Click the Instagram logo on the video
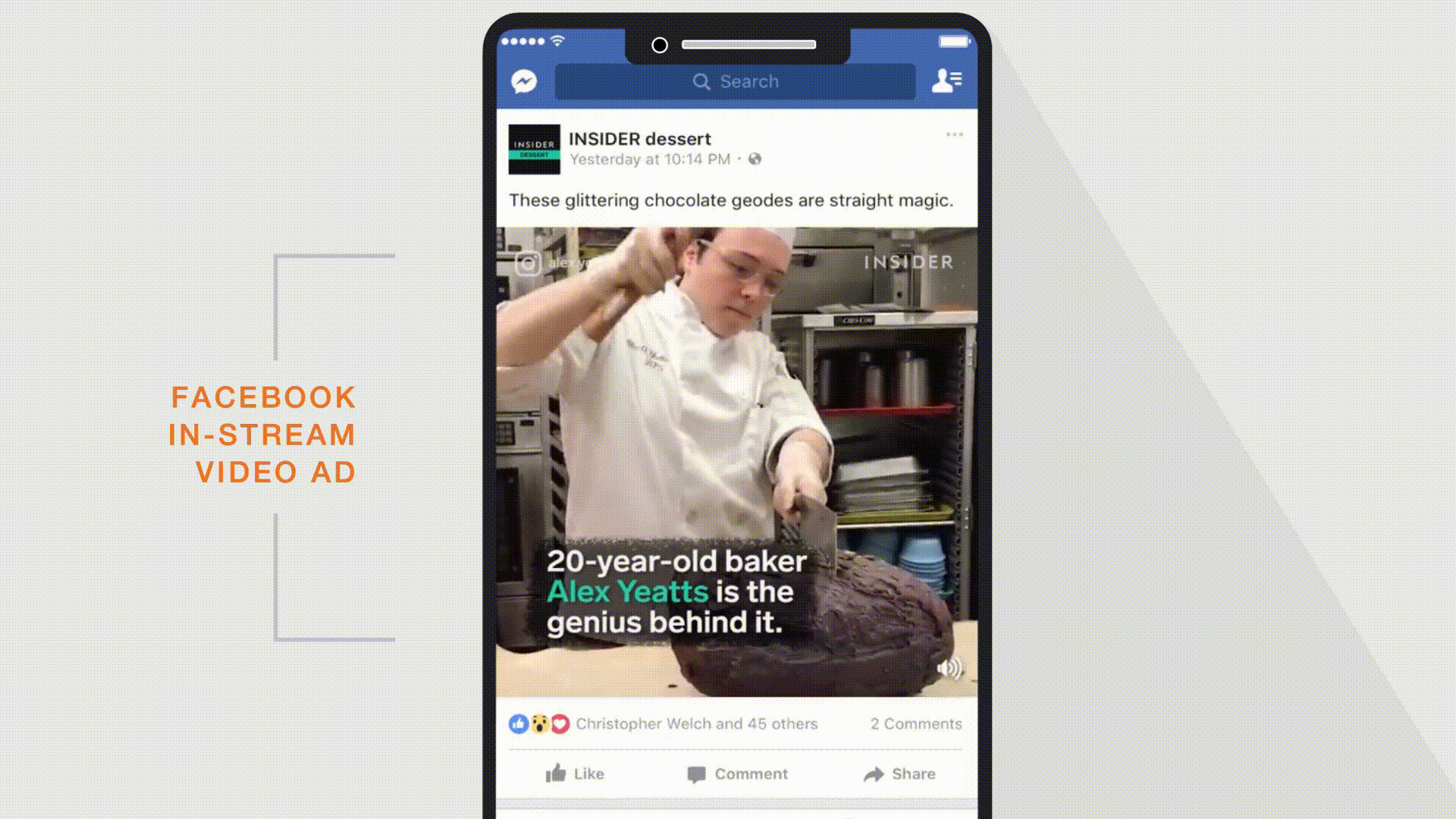This screenshot has height=819, width=1456. [x=528, y=263]
